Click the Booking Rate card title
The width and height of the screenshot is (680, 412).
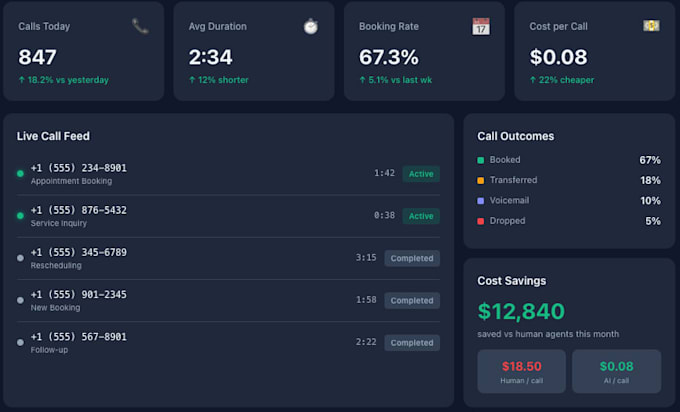coord(389,26)
